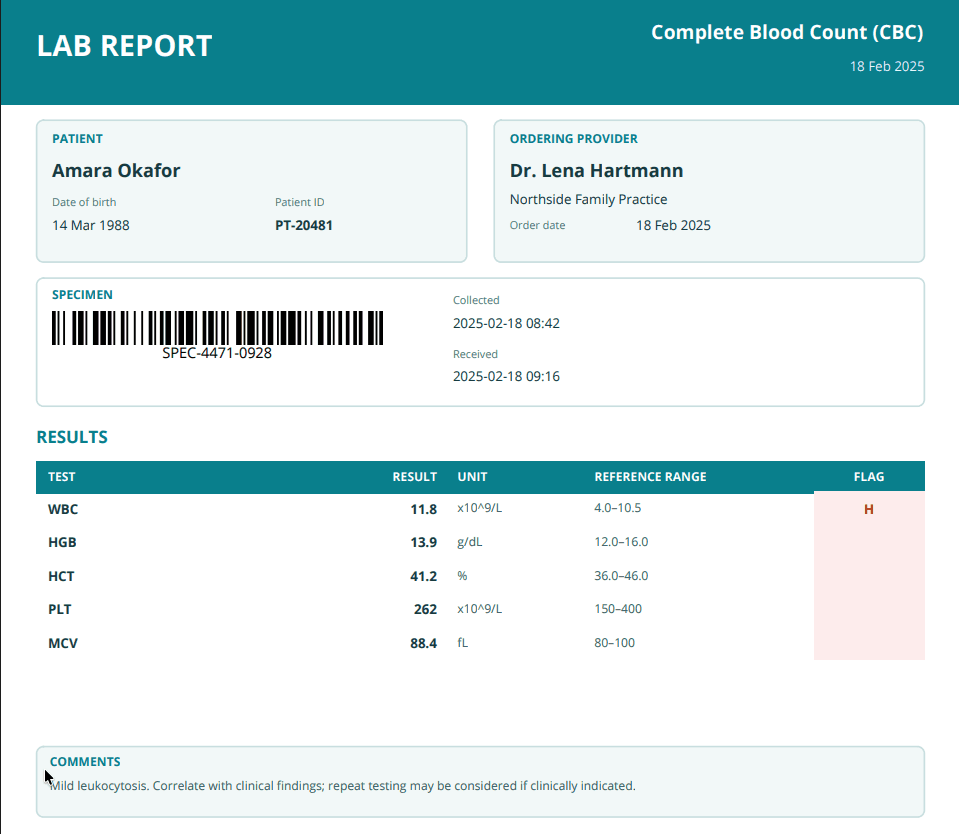
Task: Click HCT result value 41.2
Action: click(423, 577)
